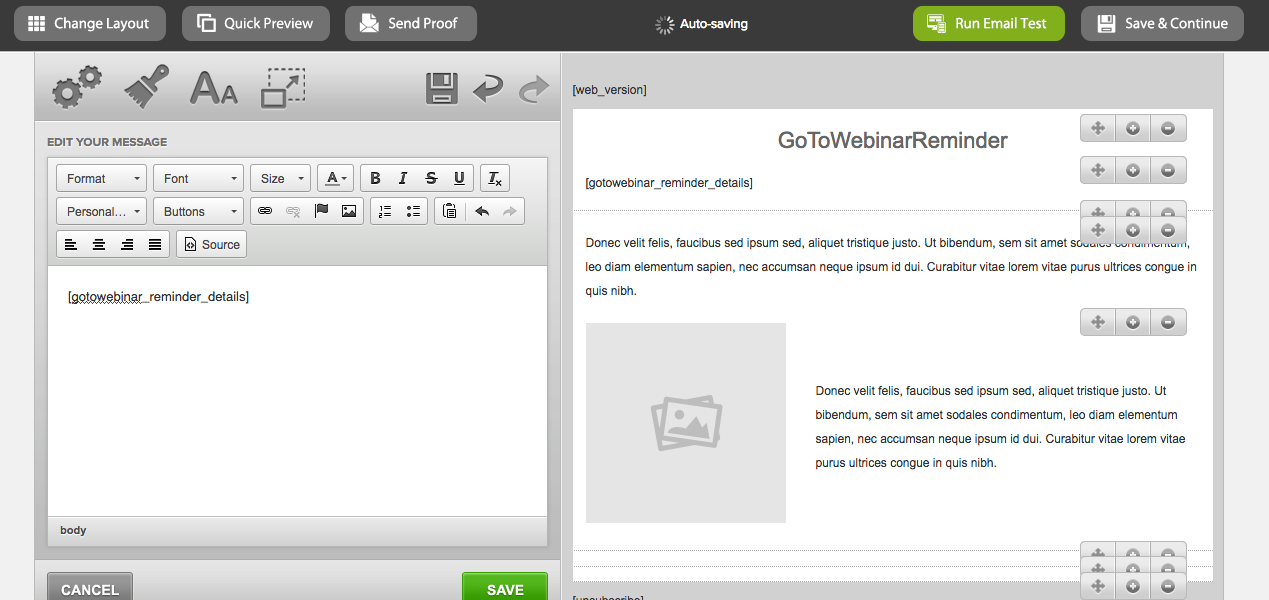This screenshot has height=600, width=1269.
Task: Click the [web_version] text
Action: (609, 90)
